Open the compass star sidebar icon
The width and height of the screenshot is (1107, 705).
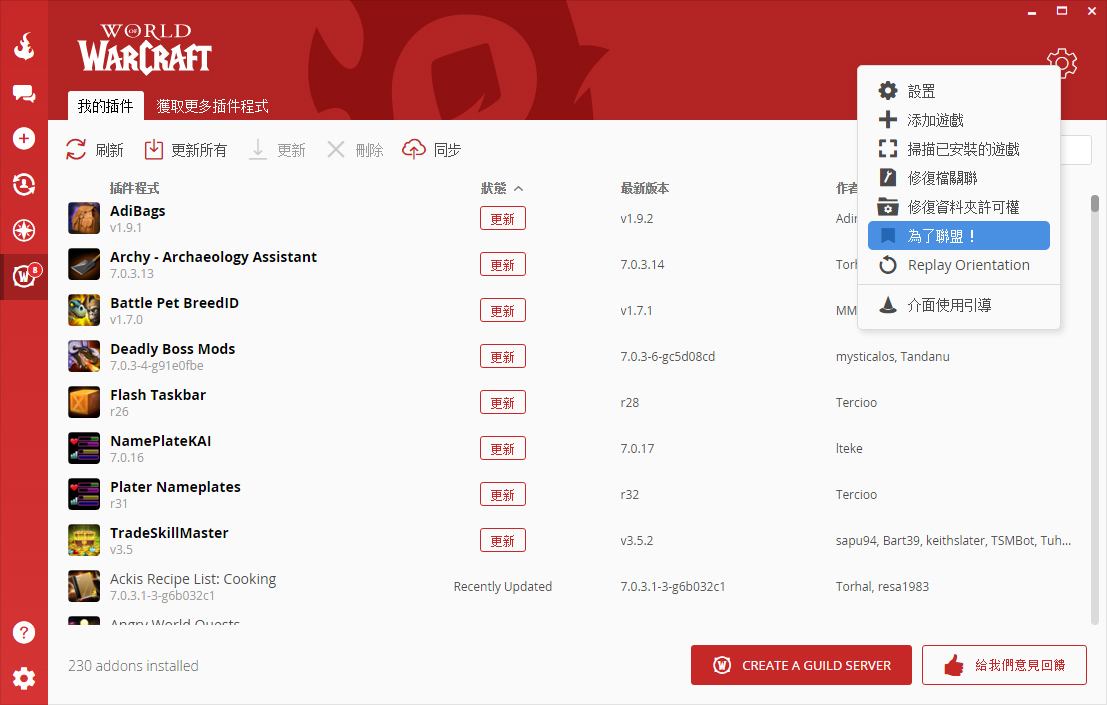(x=24, y=230)
